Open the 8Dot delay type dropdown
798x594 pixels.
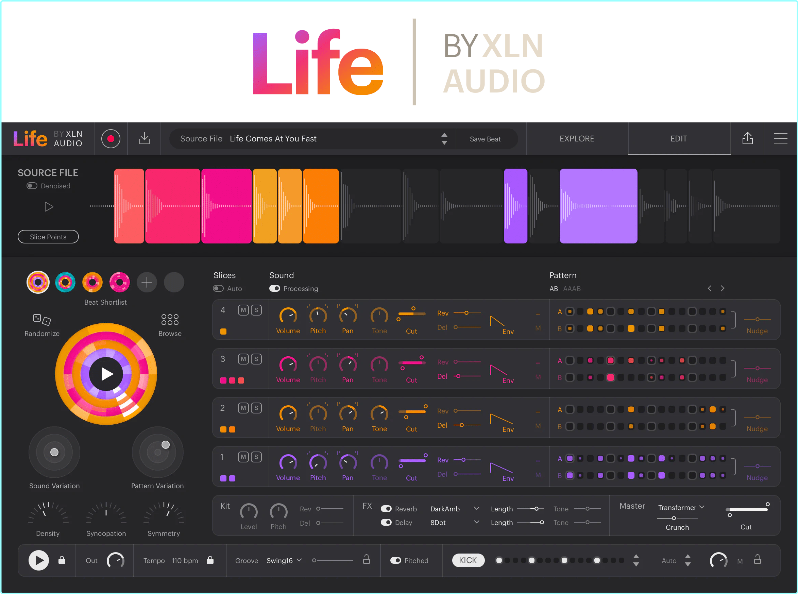coord(454,522)
